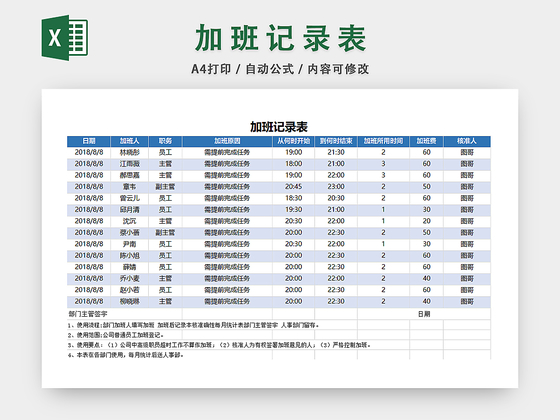560x420 pixels.
Task: Click the 23:00 end time cell
Action: [336, 187]
